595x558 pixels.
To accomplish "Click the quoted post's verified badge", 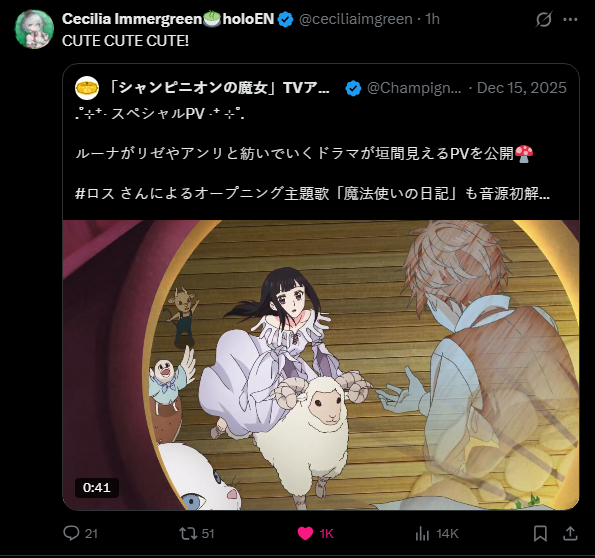I will 353,88.
